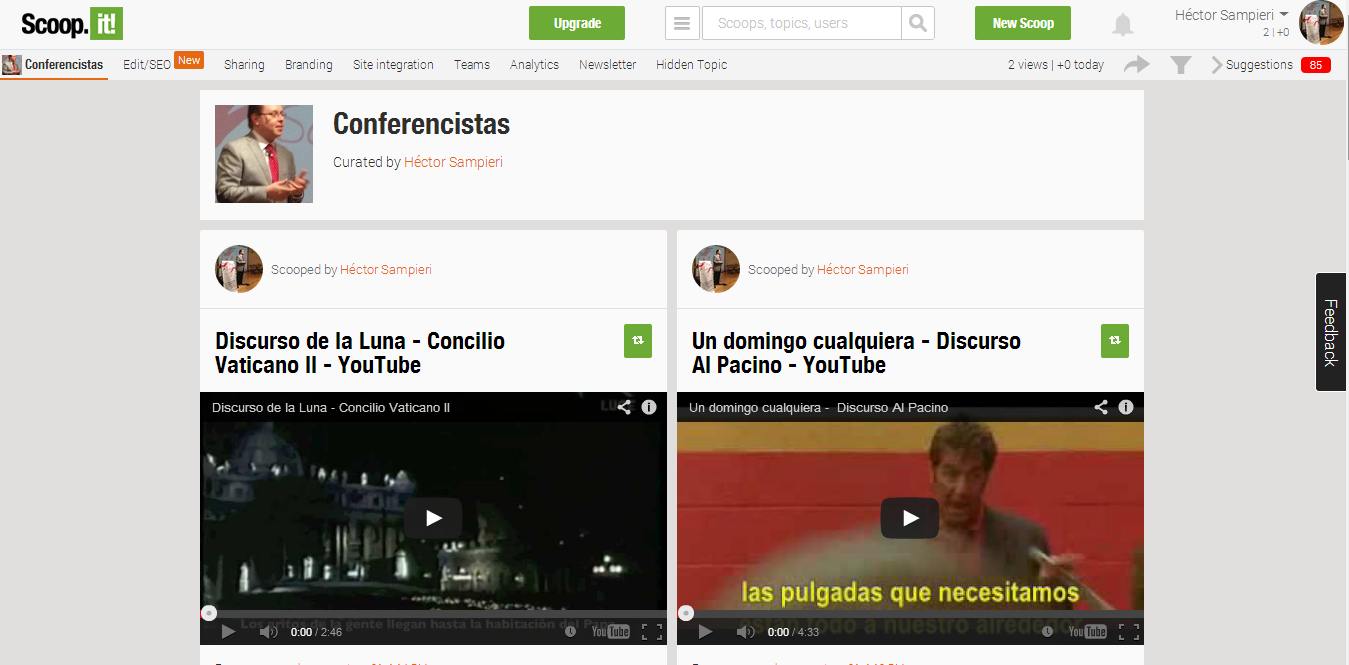Screen dimensions: 1349x665
Task: Show info icon on Discurso de la Luna video
Action: (648, 407)
